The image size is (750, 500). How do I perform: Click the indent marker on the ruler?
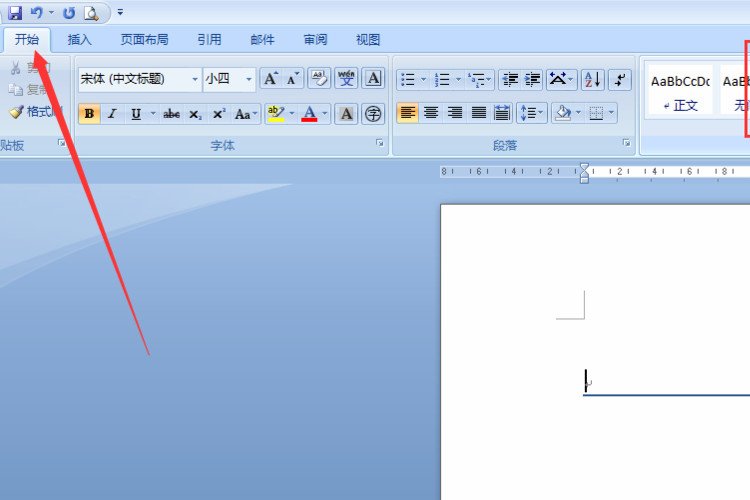pyautogui.click(x=584, y=173)
